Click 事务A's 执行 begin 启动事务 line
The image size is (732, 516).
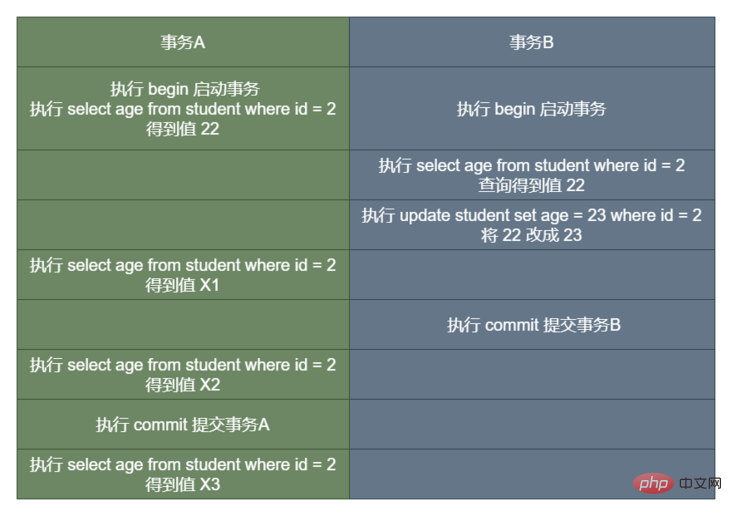coord(185,89)
